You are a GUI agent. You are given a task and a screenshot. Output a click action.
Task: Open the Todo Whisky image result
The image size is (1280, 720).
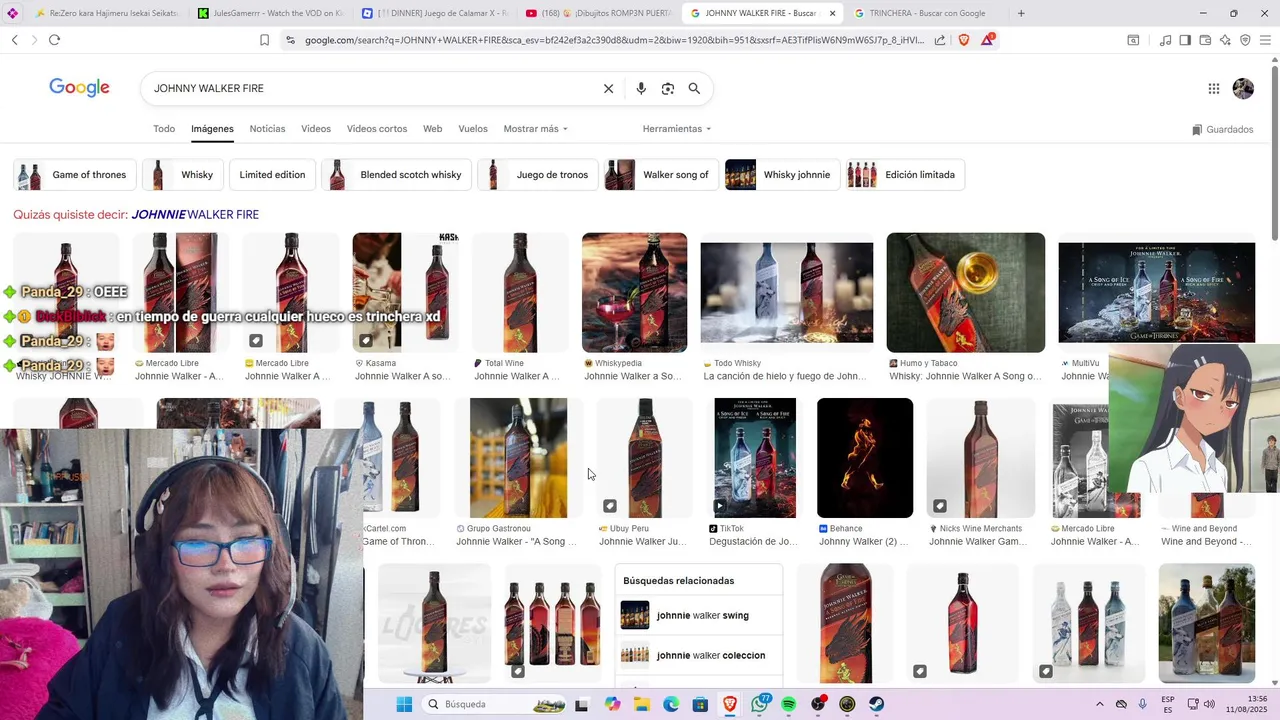(787, 293)
